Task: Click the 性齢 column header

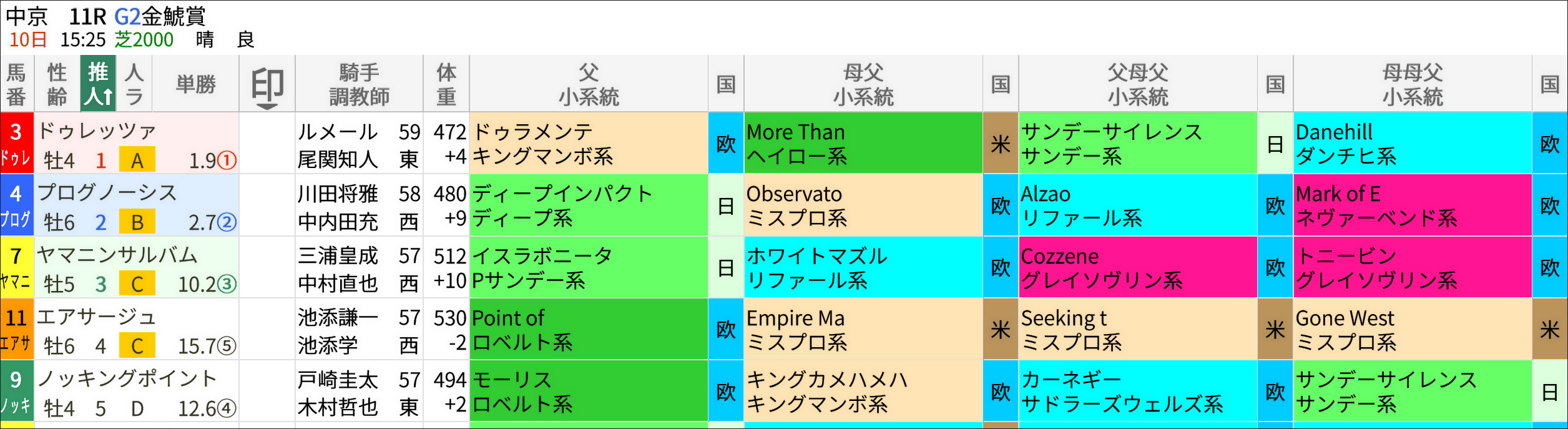Action: coord(57,84)
